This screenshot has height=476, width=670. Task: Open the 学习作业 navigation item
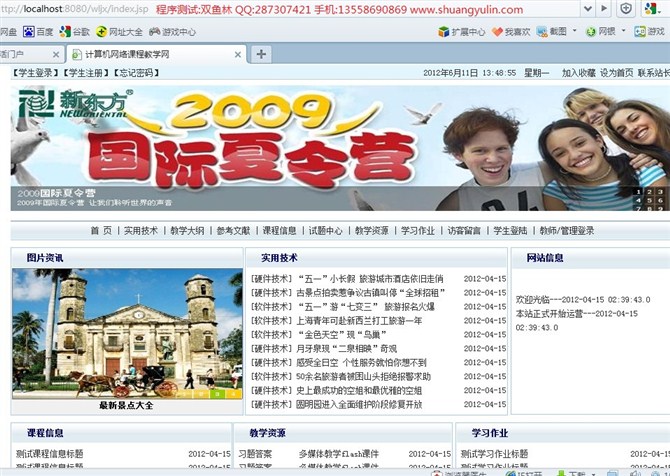pyautogui.click(x=417, y=231)
